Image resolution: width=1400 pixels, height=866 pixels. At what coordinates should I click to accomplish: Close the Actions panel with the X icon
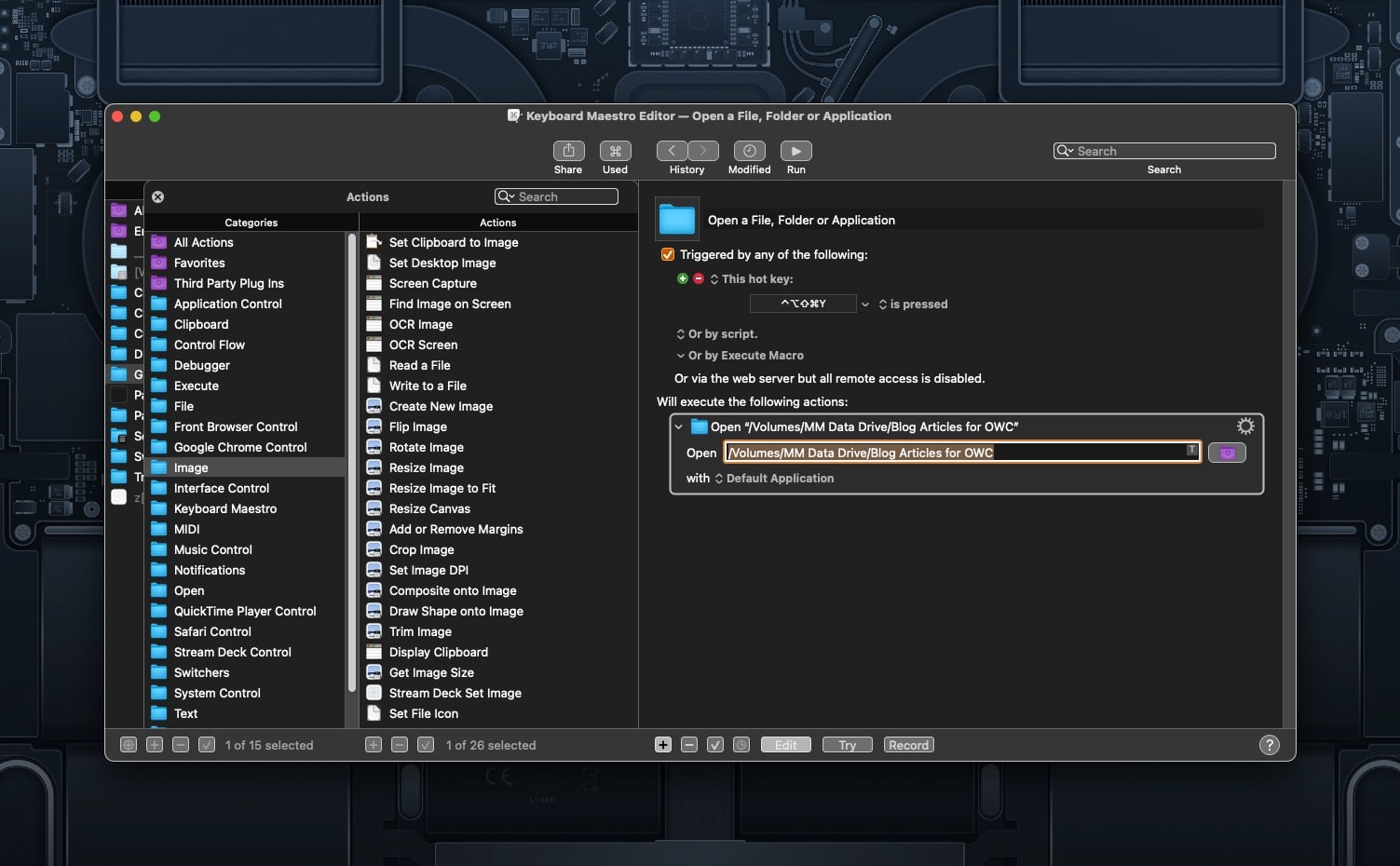pos(158,196)
